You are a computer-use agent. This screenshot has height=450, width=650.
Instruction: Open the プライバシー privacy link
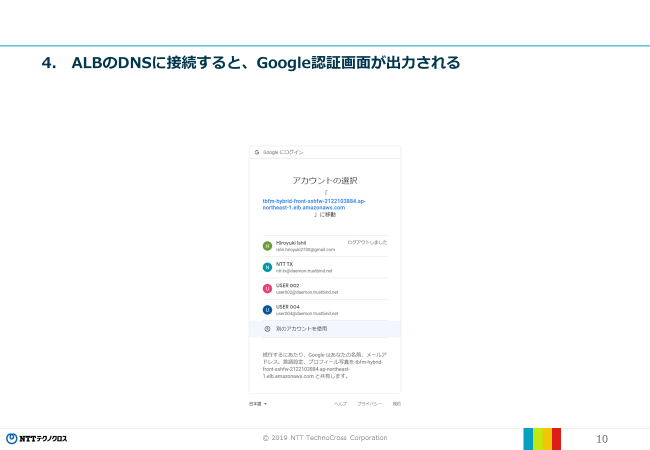[x=369, y=404]
